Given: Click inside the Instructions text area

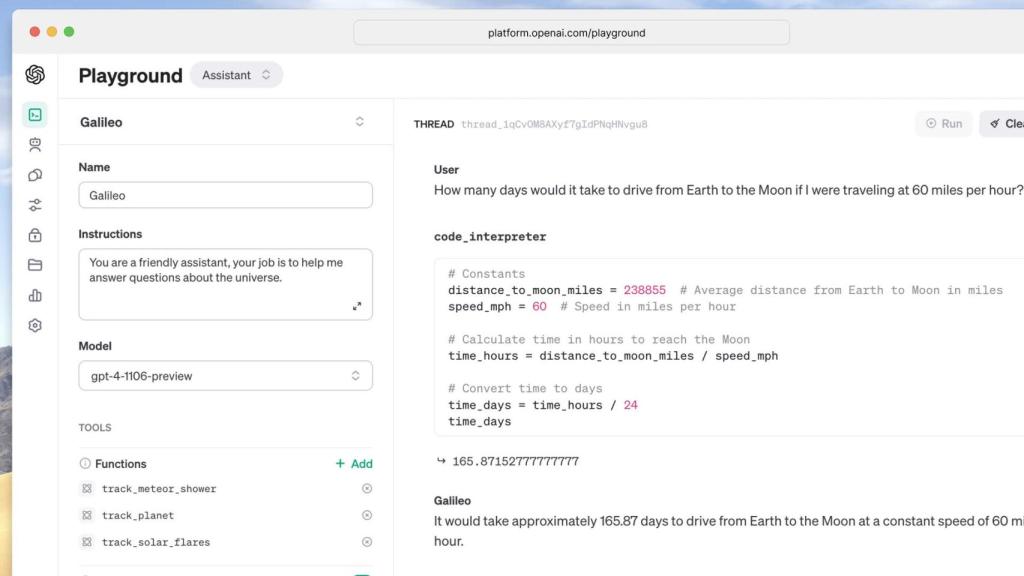Looking at the screenshot, I should 225,284.
